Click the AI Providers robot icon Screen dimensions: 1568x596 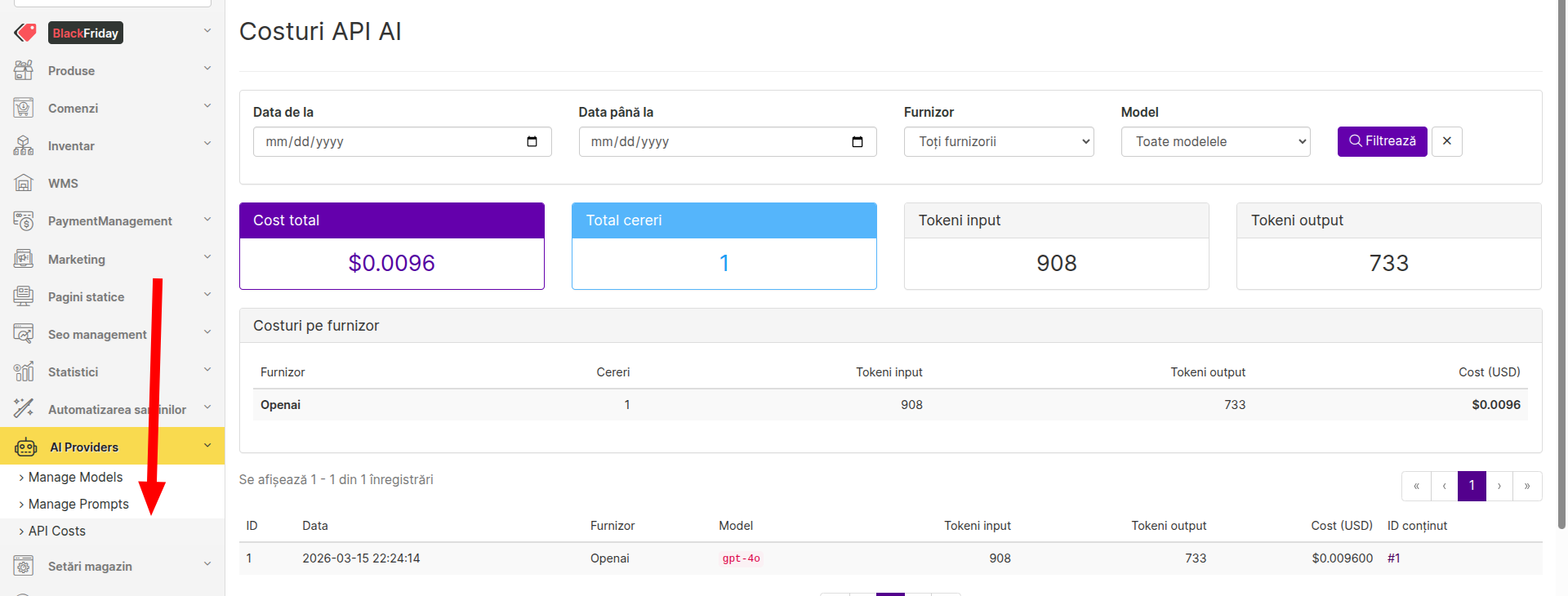point(25,447)
